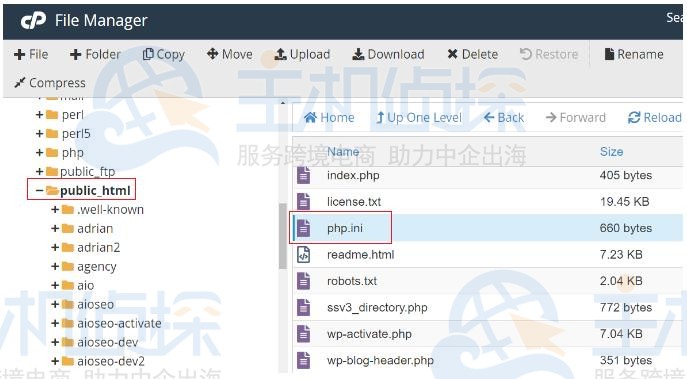This screenshot has width=687, height=379.
Task: Click the license.txt file icon
Action: [303, 202]
